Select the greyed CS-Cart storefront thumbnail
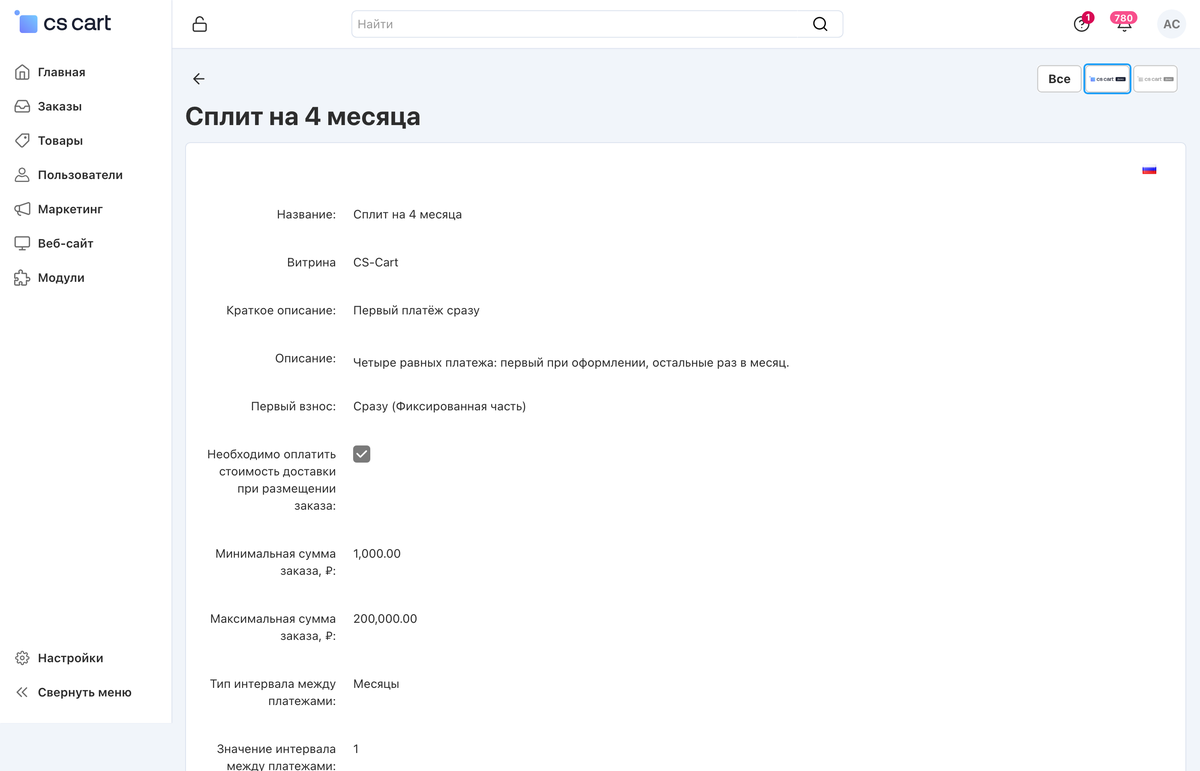This screenshot has height=771, width=1200. 1155,79
